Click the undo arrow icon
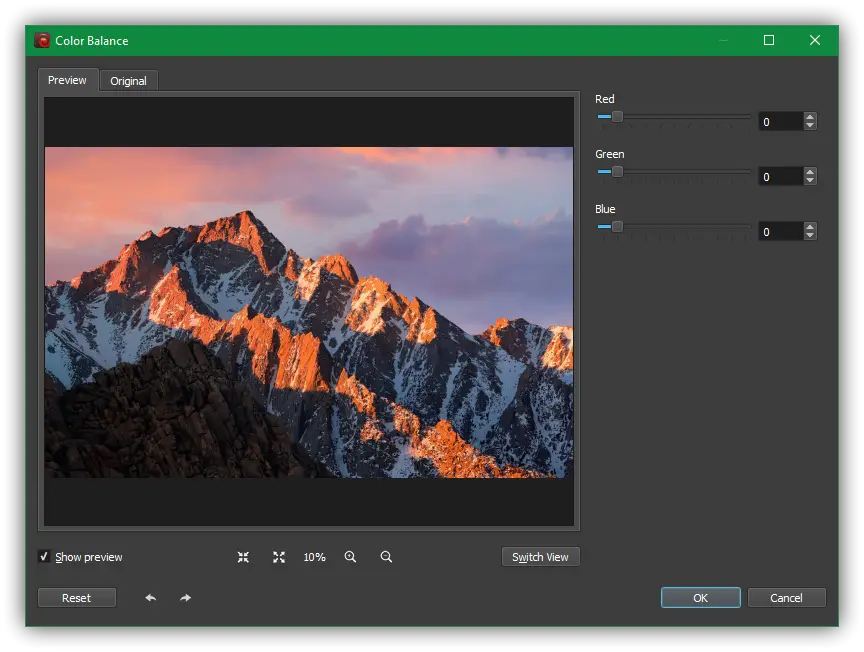 click(150, 598)
